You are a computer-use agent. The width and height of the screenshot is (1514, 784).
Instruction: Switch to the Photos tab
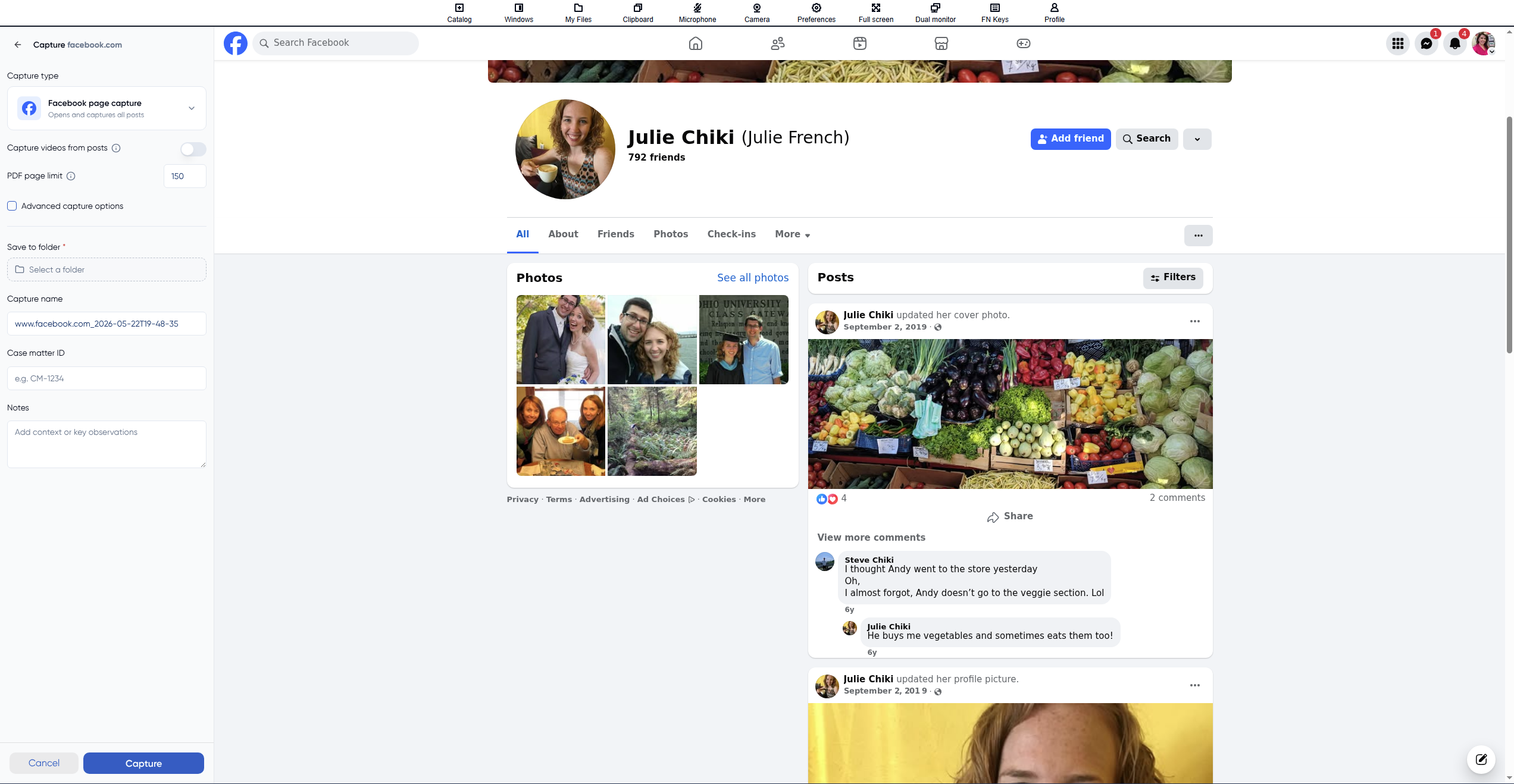click(671, 234)
